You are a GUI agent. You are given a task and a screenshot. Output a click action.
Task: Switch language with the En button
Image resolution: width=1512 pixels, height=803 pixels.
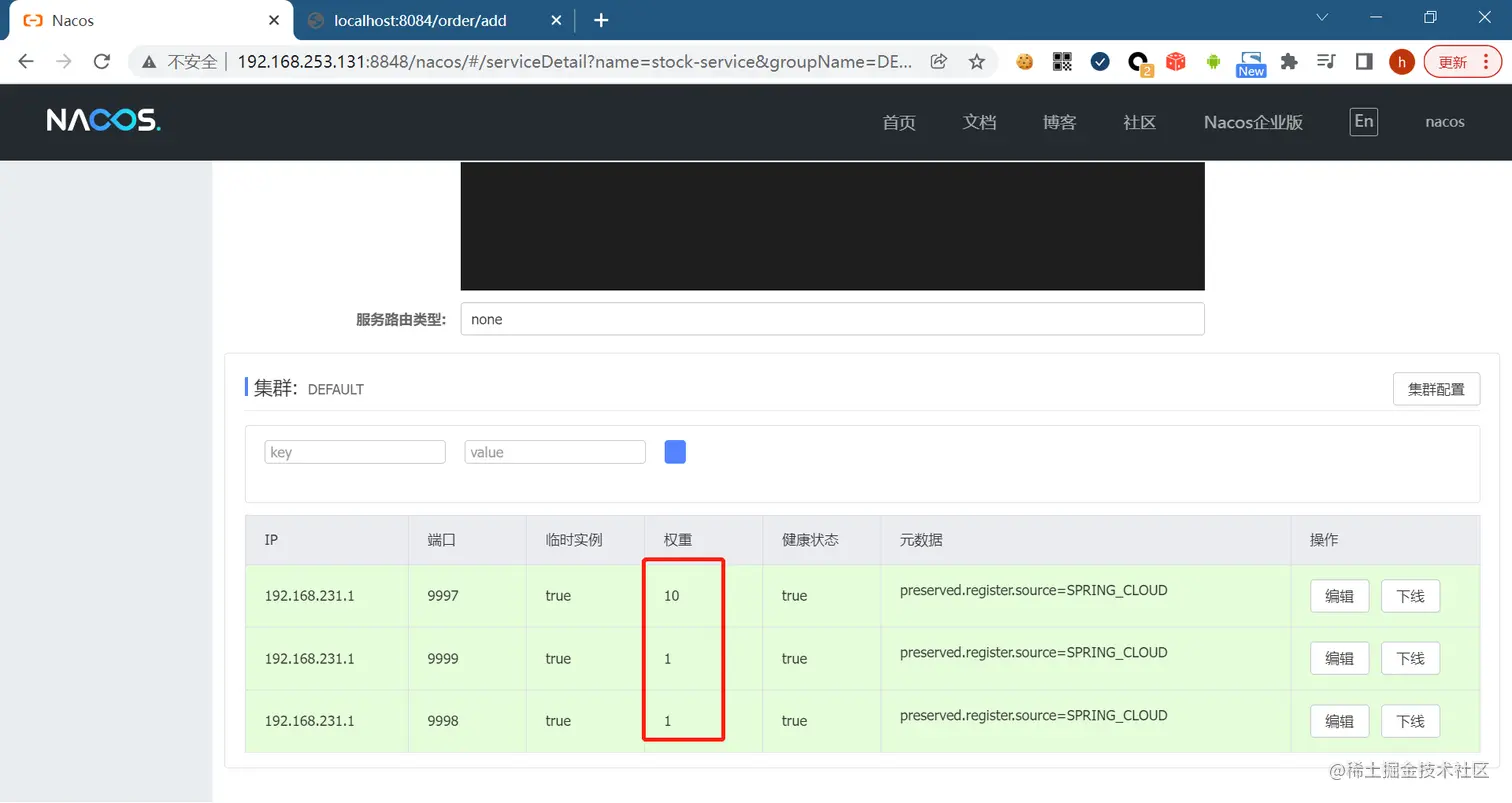tap(1363, 122)
